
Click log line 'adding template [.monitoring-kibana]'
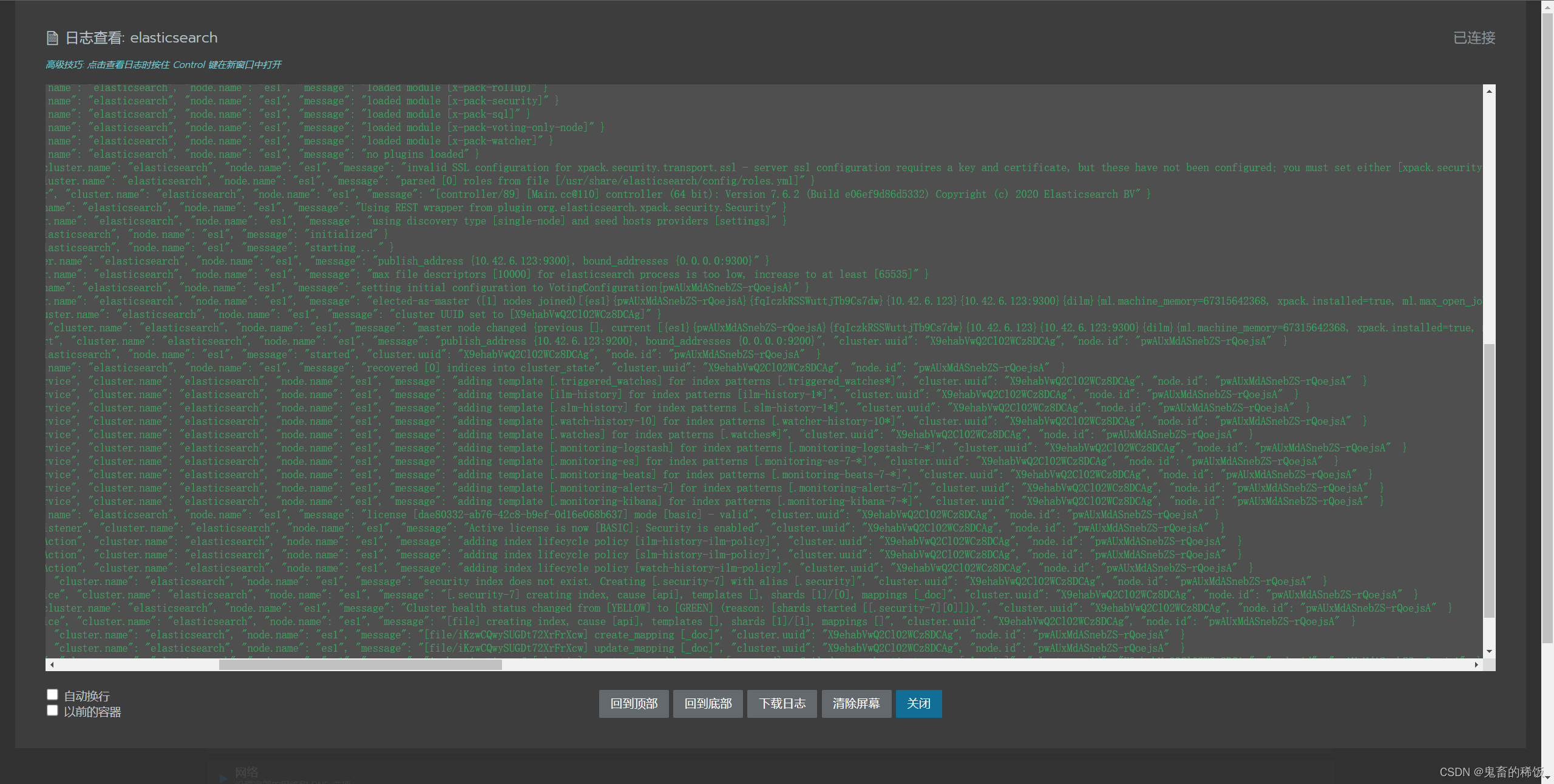[716, 501]
